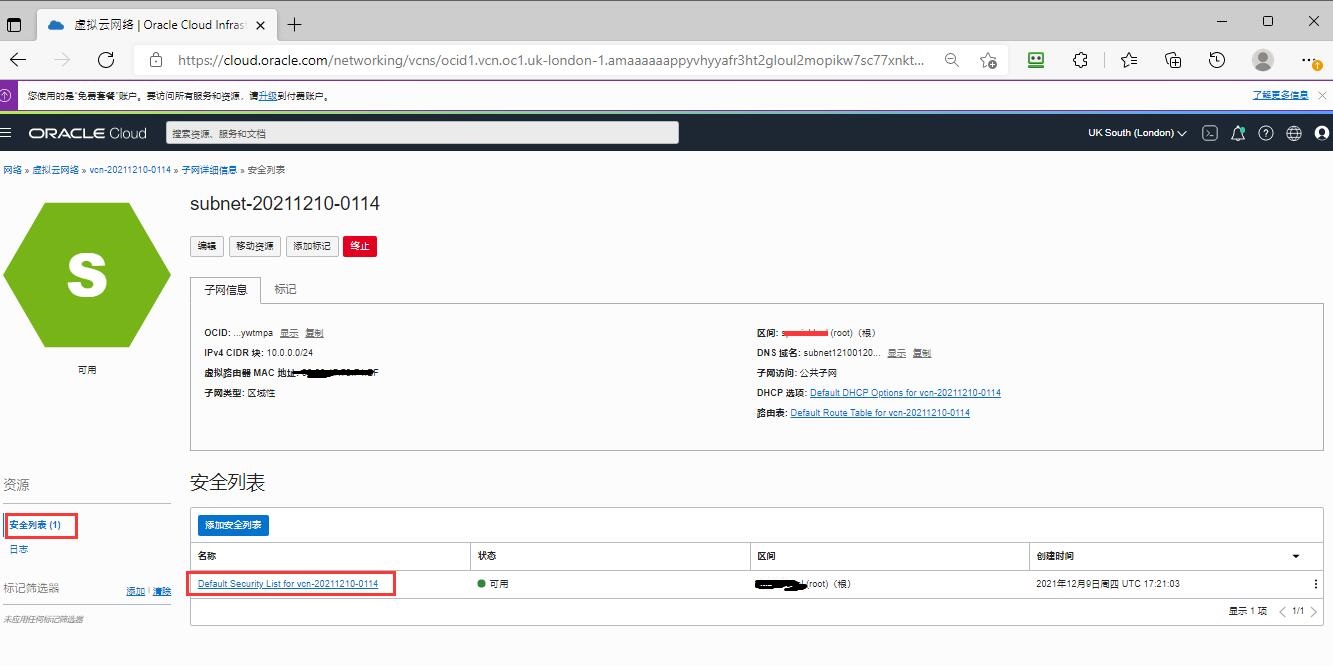Select 日志 in the resources sidebar
The height and width of the screenshot is (666, 1333).
click(x=19, y=549)
